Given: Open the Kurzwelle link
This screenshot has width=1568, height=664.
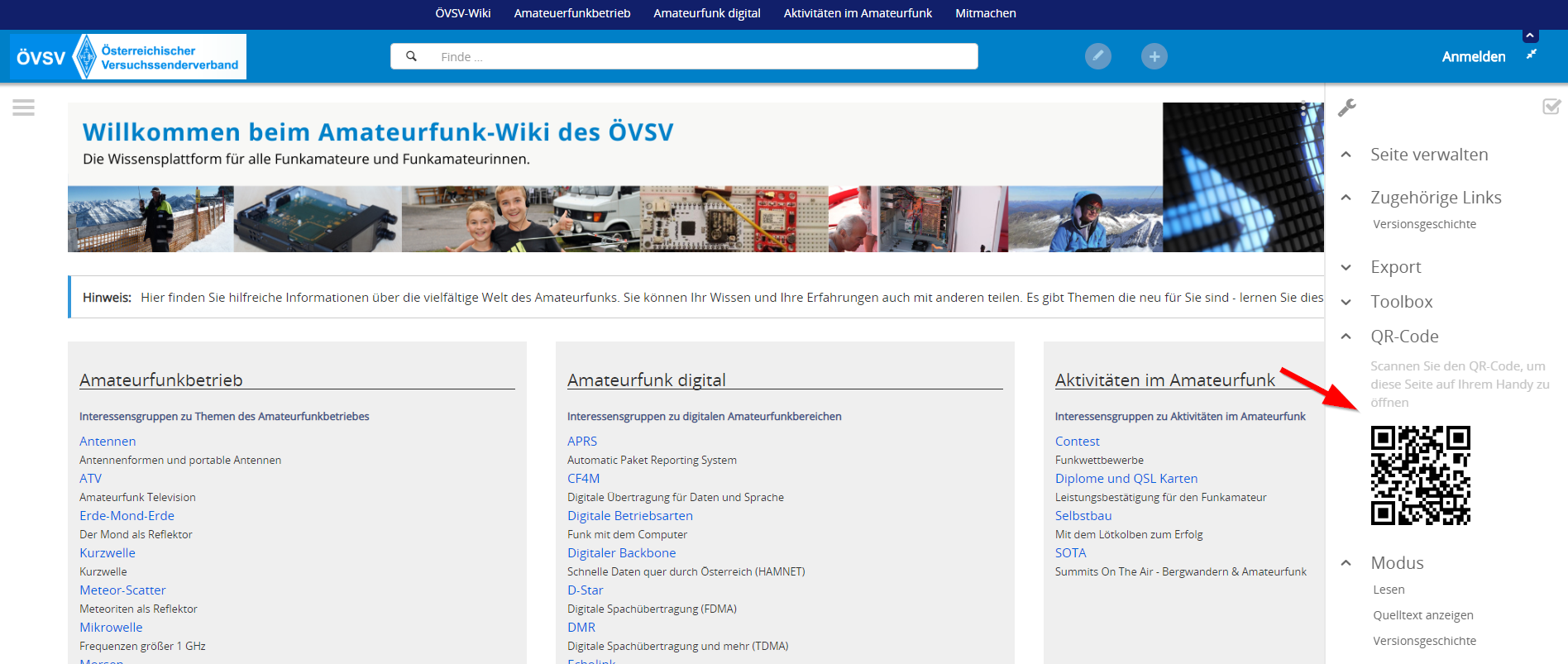Looking at the screenshot, I should coord(108,553).
